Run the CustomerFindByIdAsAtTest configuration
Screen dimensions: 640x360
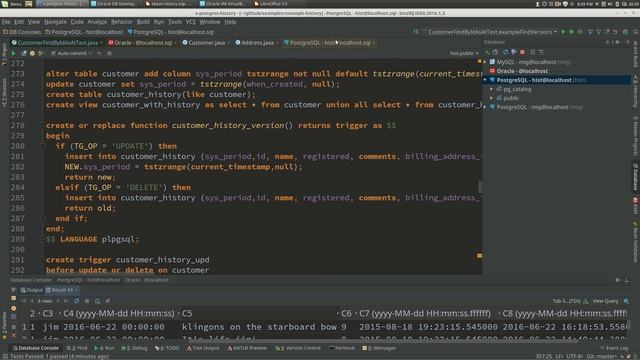point(563,32)
